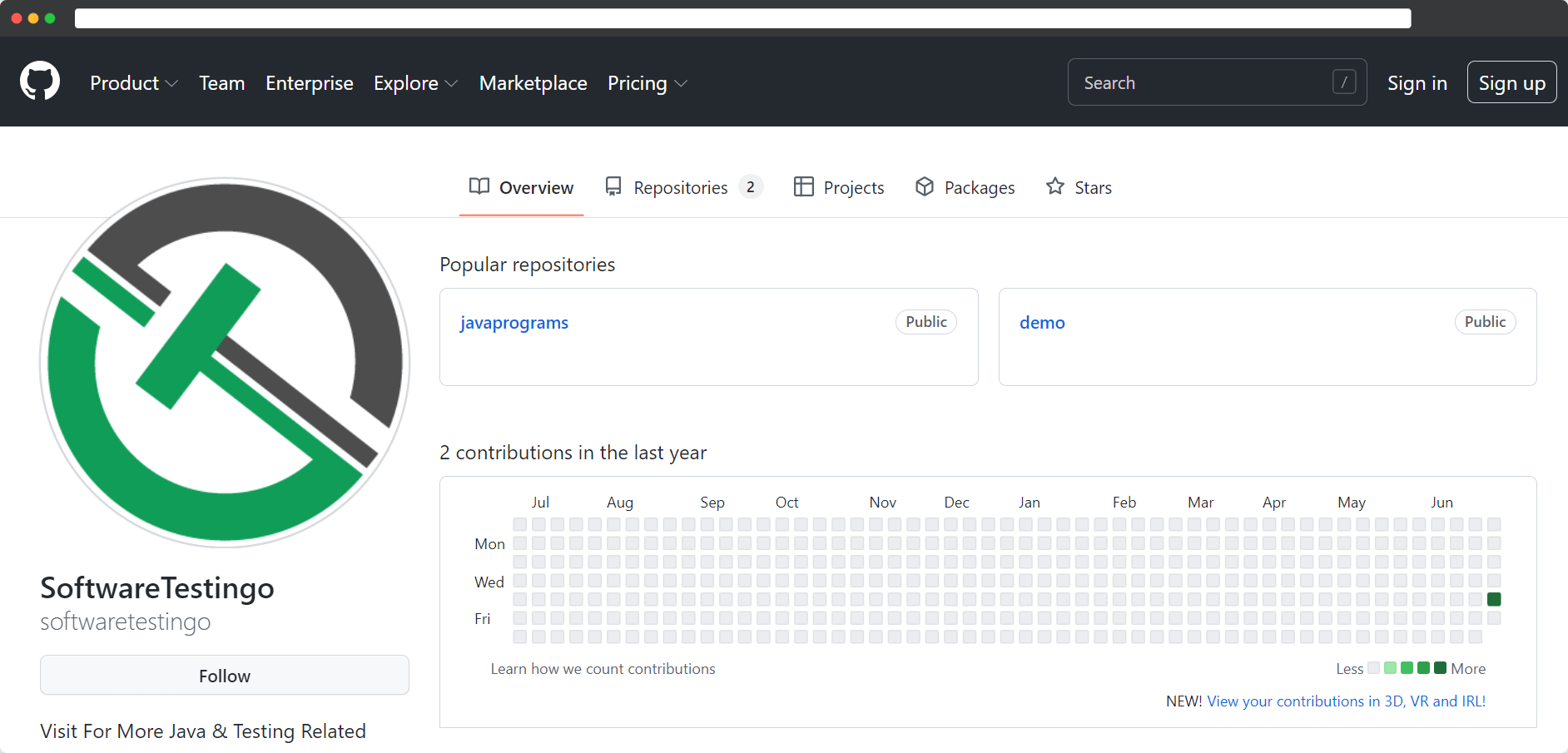The width and height of the screenshot is (1568, 753).
Task: Click the softwaretestingo username text
Action: (126, 622)
